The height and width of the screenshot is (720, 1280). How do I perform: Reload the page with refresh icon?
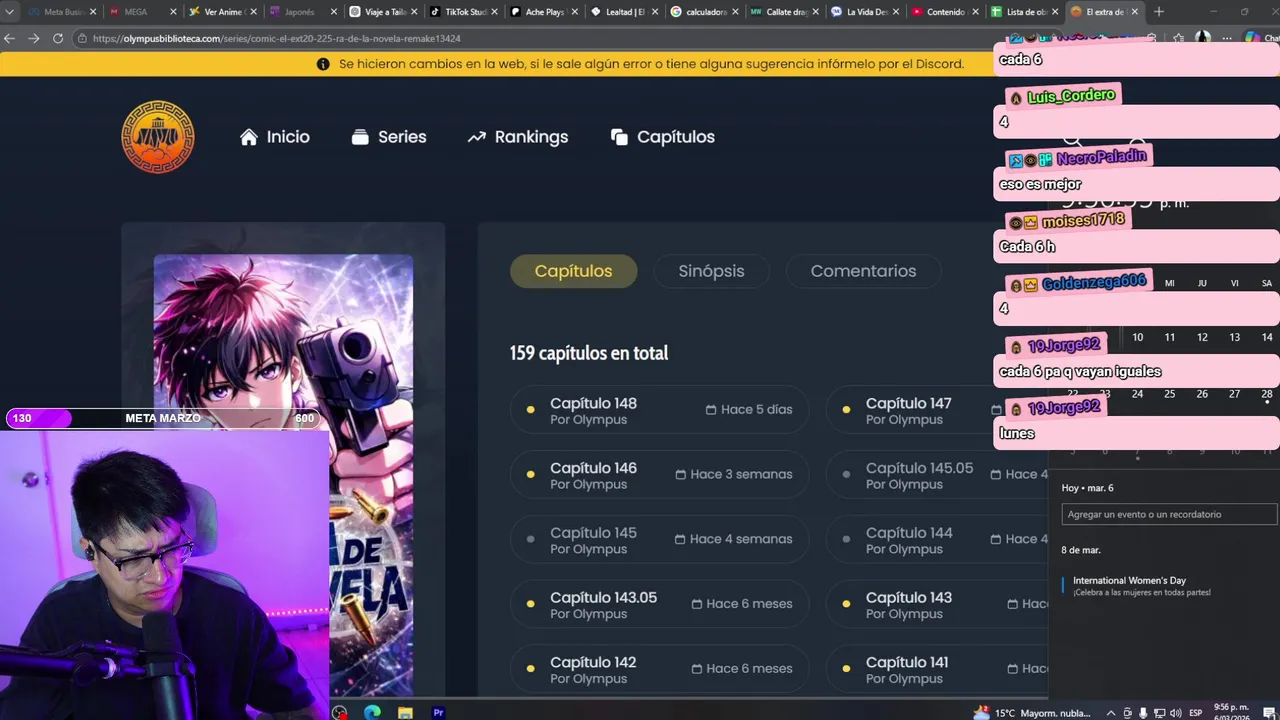tap(57, 38)
